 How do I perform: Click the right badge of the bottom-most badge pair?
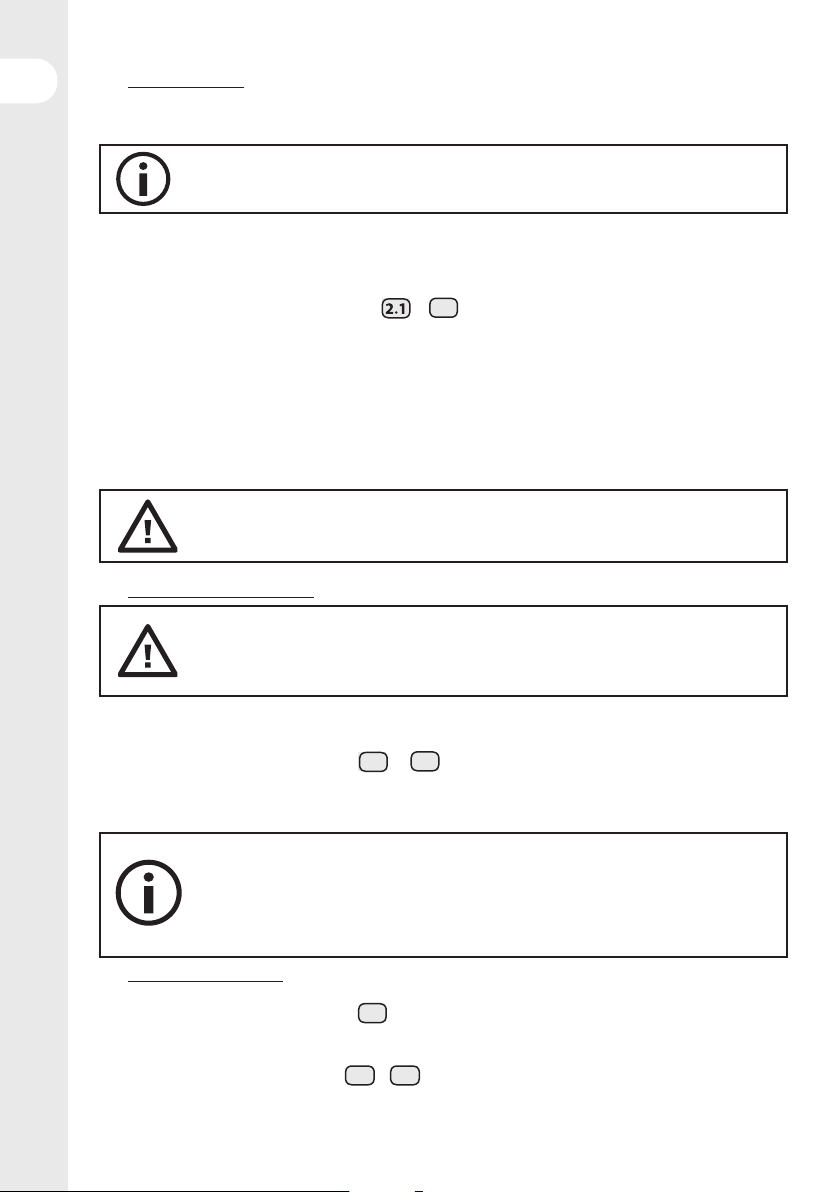click(x=405, y=1076)
